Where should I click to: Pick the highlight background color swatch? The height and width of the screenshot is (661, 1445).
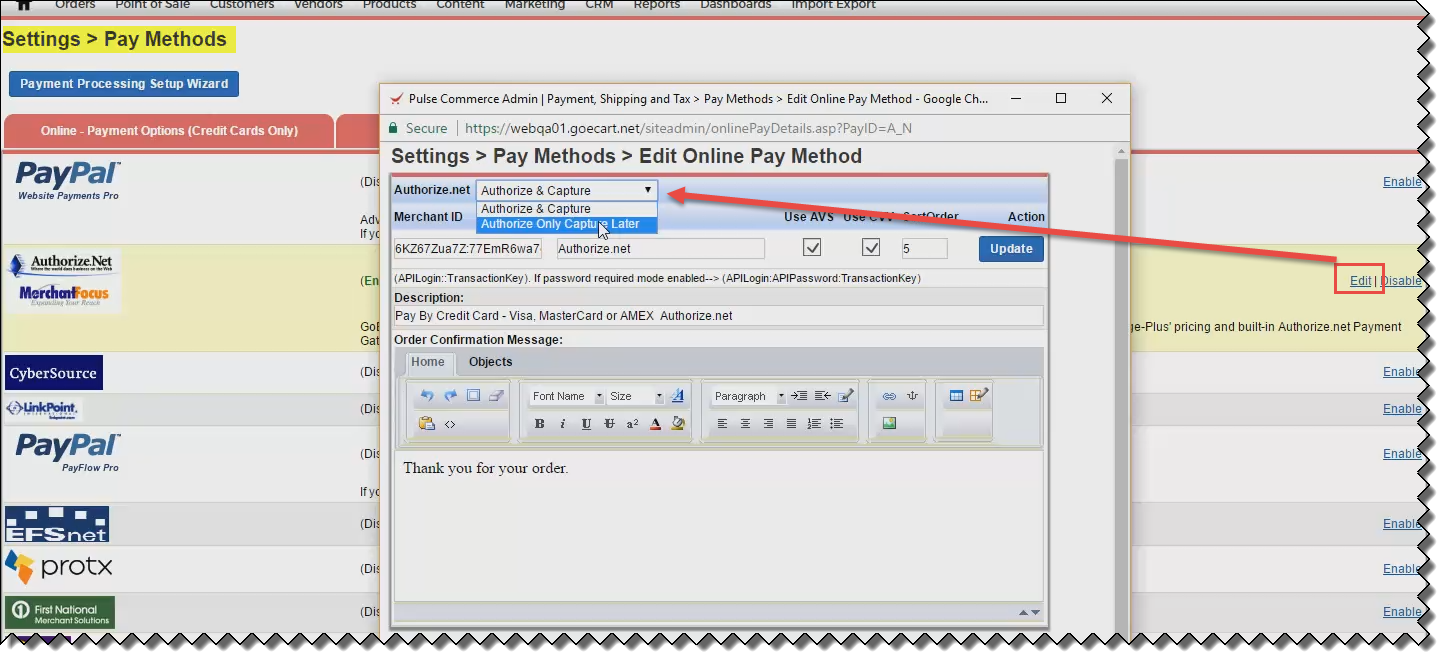[x=678, y=424]
